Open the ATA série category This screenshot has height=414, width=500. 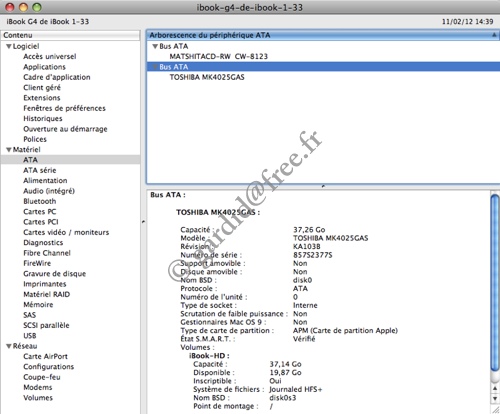(40, 170)
